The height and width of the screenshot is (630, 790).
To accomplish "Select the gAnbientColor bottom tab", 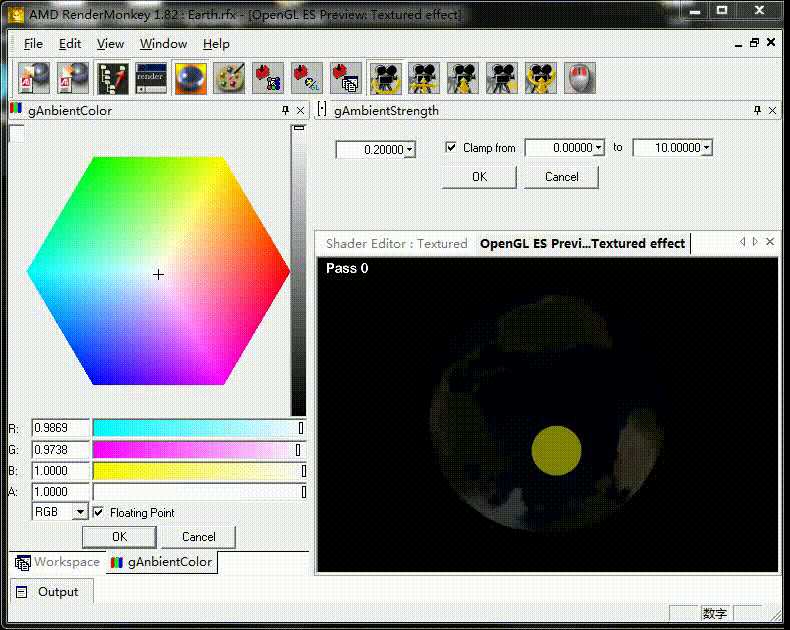I will [x=161, y=562].
